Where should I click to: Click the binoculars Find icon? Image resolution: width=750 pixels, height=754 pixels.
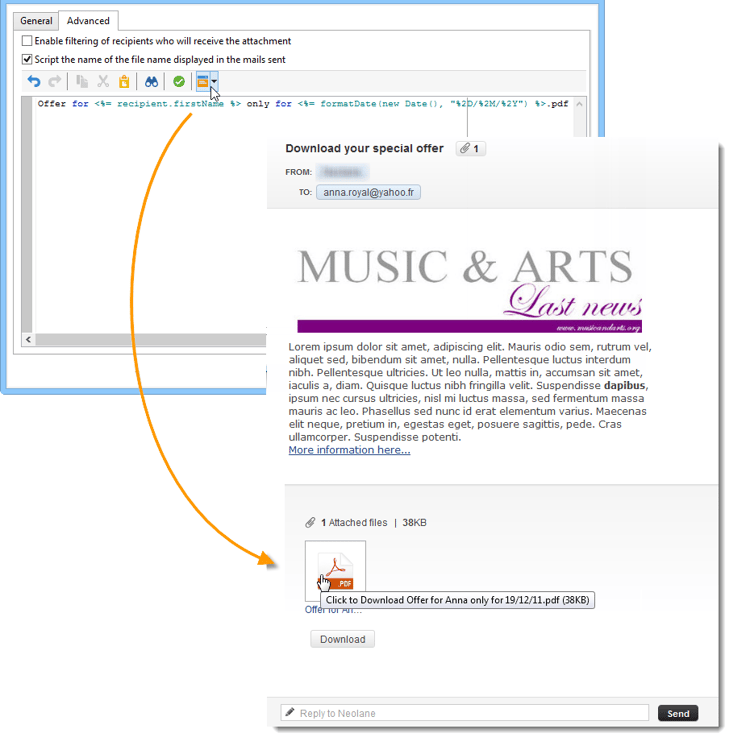(151, 81)
